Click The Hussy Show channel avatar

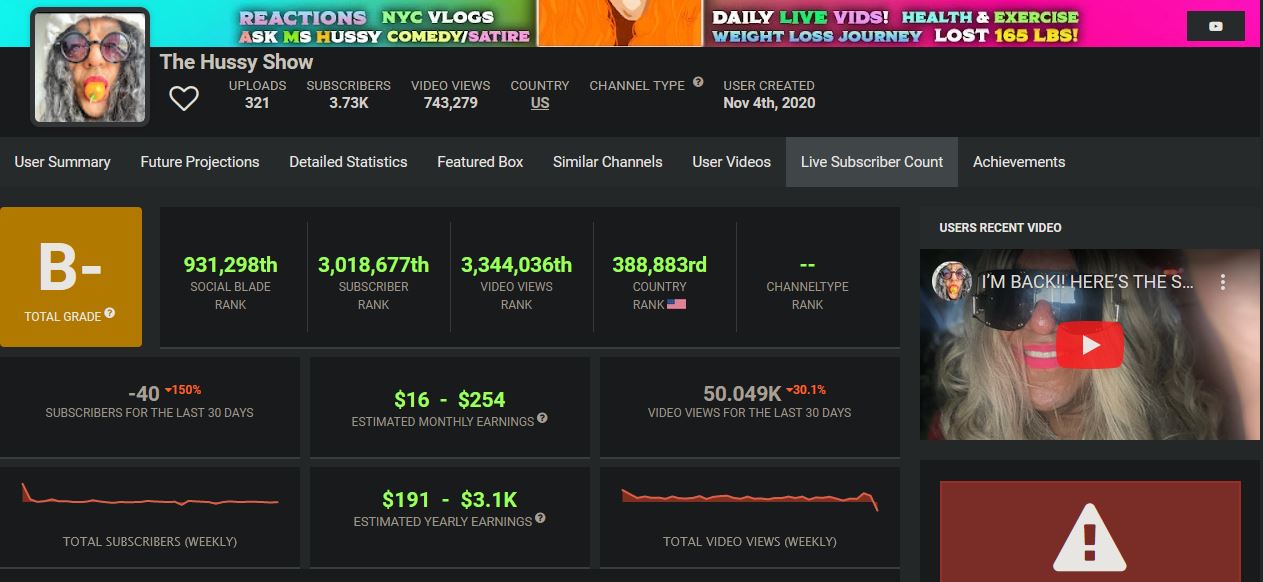90,67
